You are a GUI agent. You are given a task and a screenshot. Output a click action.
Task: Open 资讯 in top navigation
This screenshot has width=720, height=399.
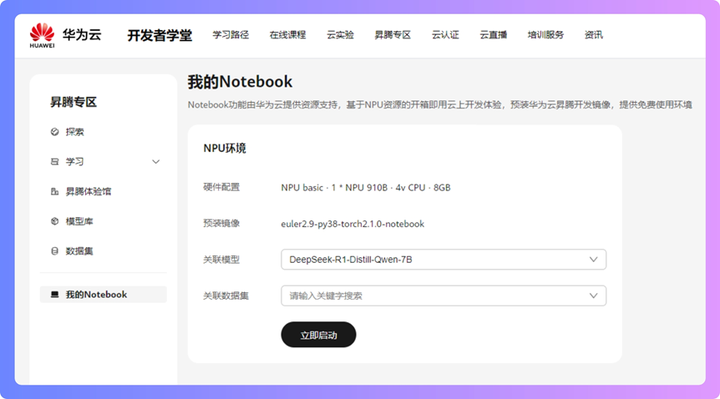pos(593,35)
